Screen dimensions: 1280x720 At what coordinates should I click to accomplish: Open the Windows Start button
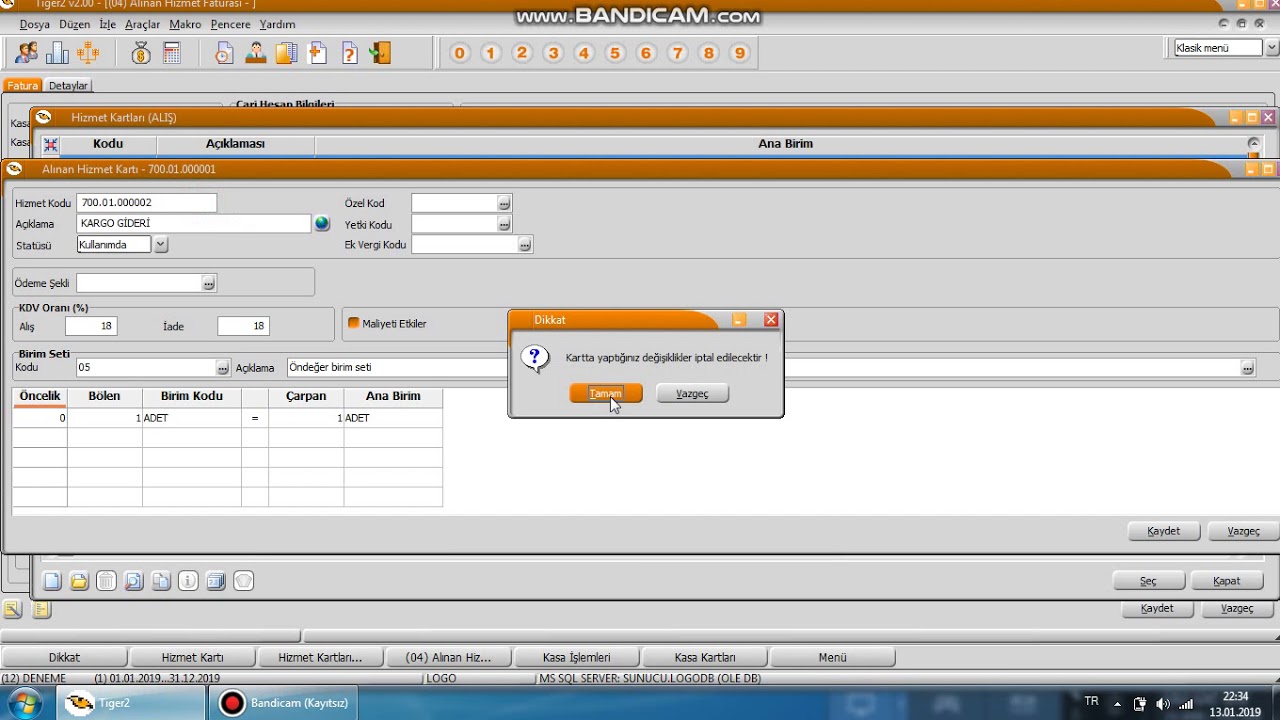(x=23, y=703)
